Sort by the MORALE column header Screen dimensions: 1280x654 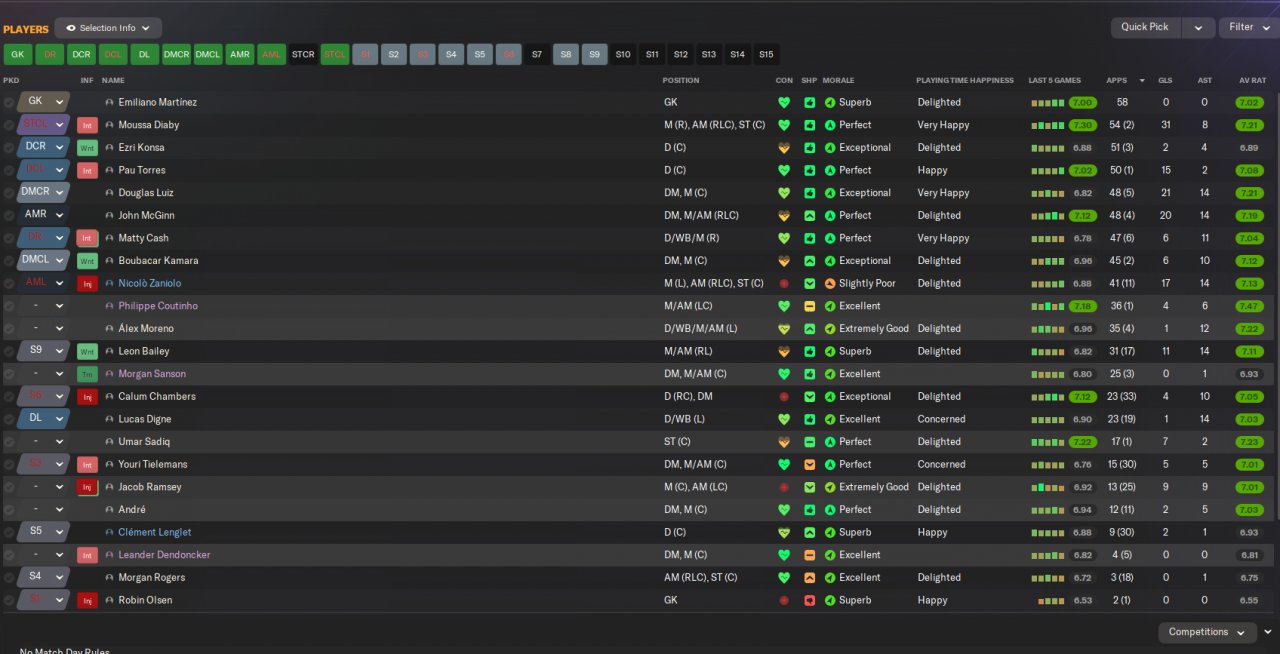pos(839,80)
